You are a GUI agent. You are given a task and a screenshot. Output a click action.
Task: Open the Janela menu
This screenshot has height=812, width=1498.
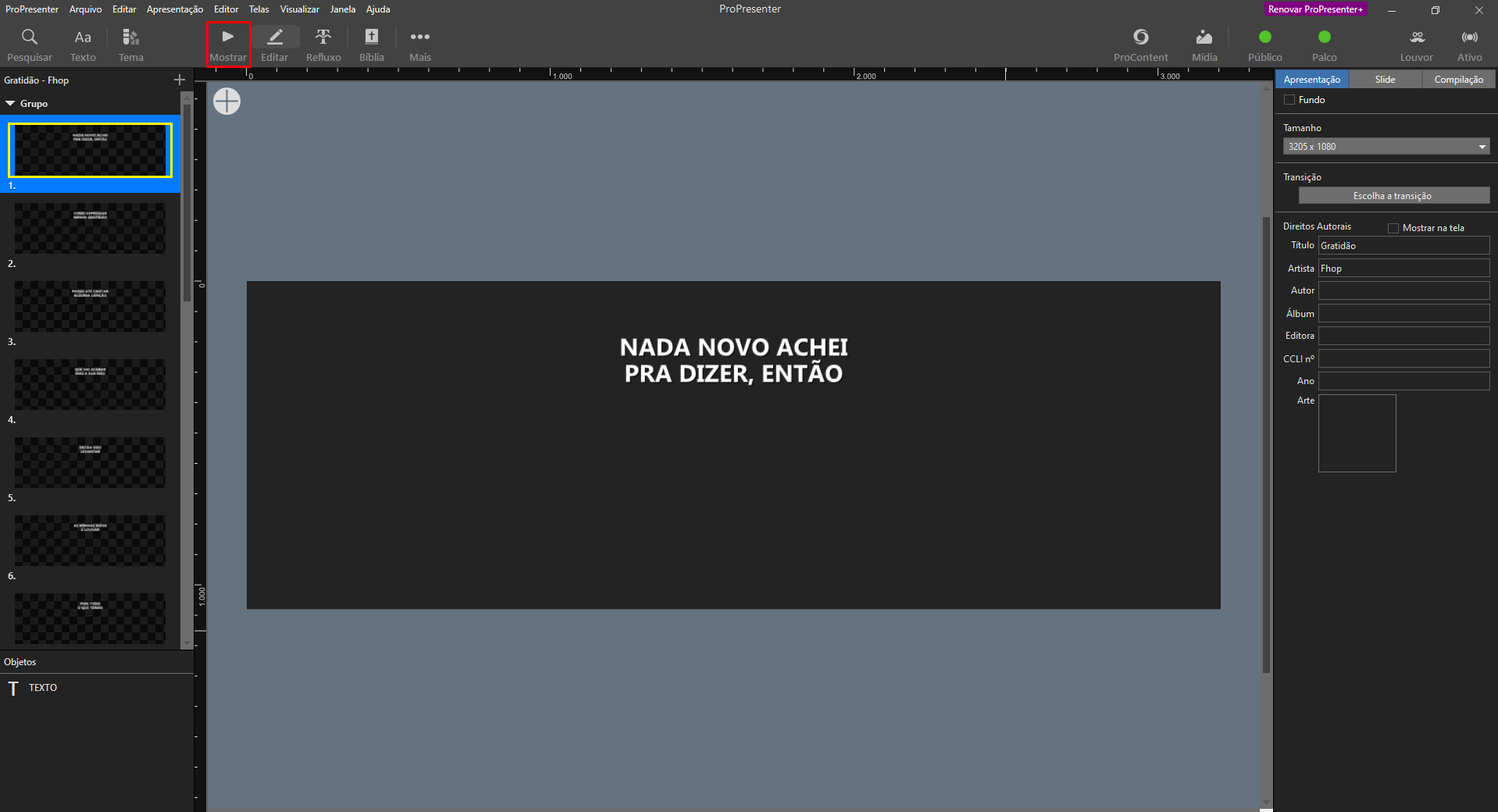click(343, 9)
